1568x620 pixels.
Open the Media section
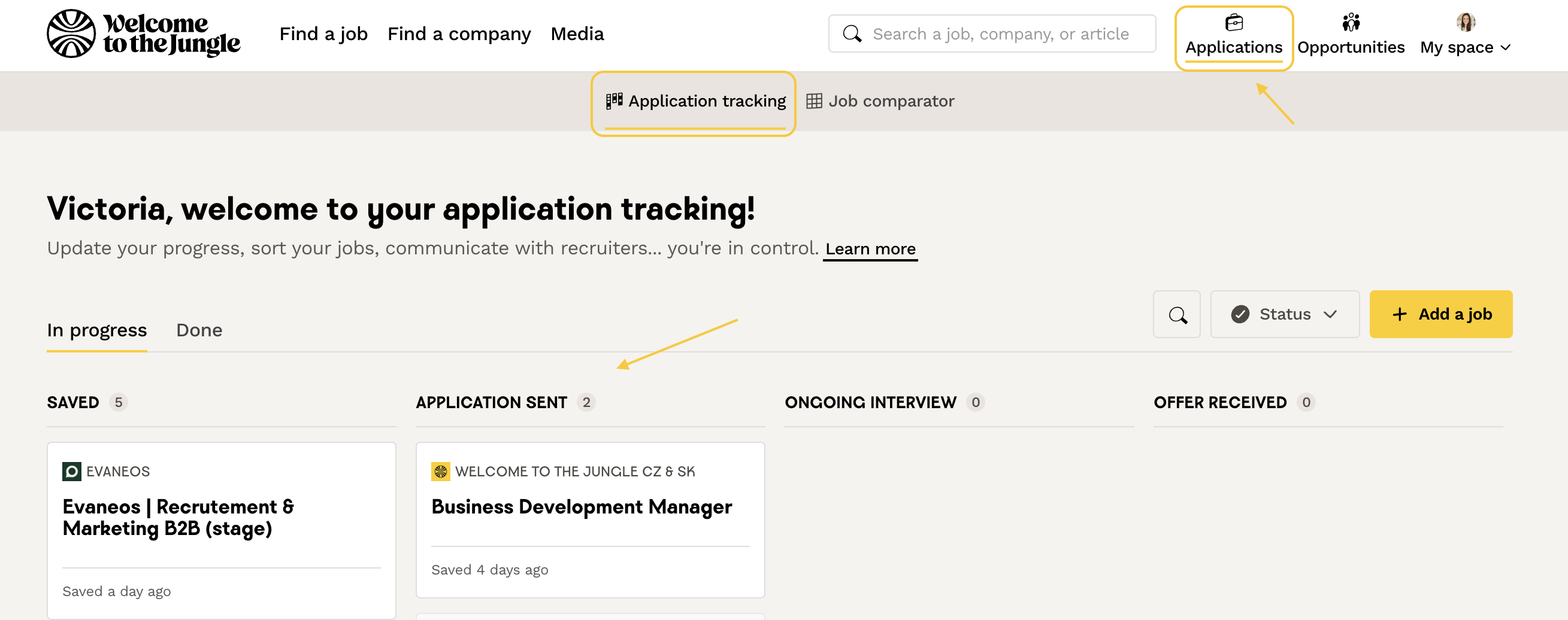click(576, 34)
